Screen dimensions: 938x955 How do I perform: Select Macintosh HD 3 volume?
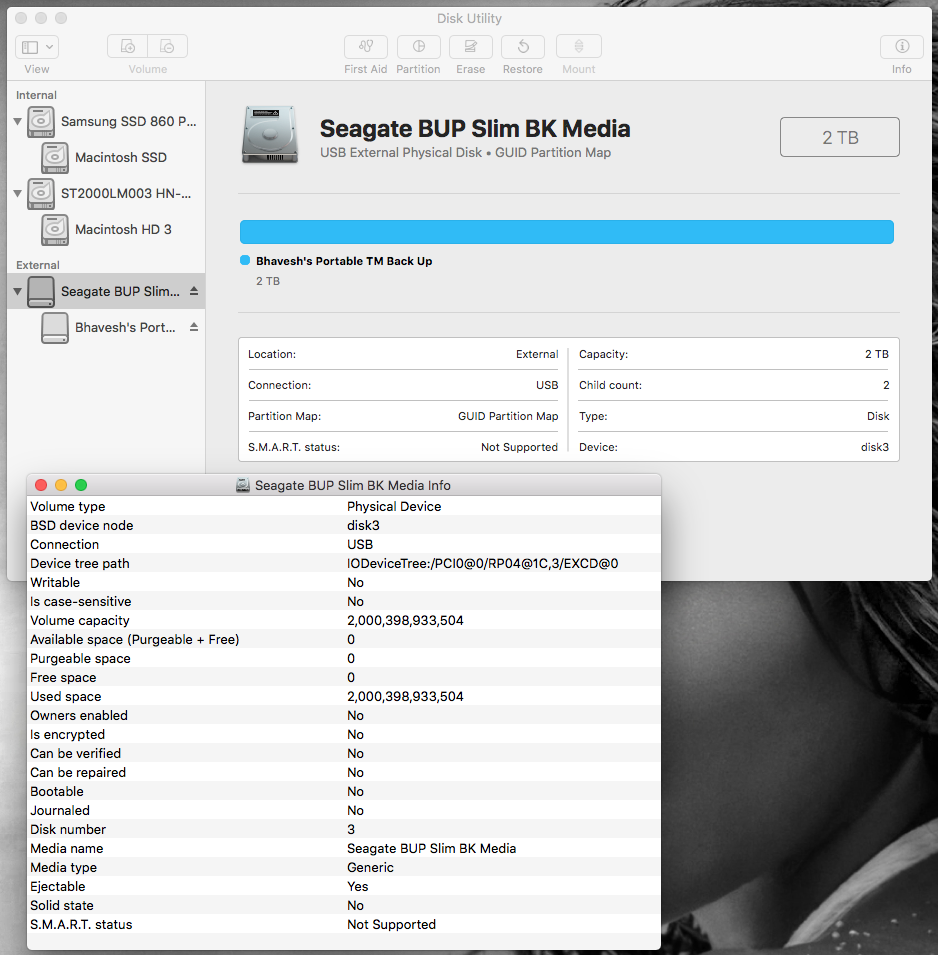pyautogui.click(x=106, y=230)
